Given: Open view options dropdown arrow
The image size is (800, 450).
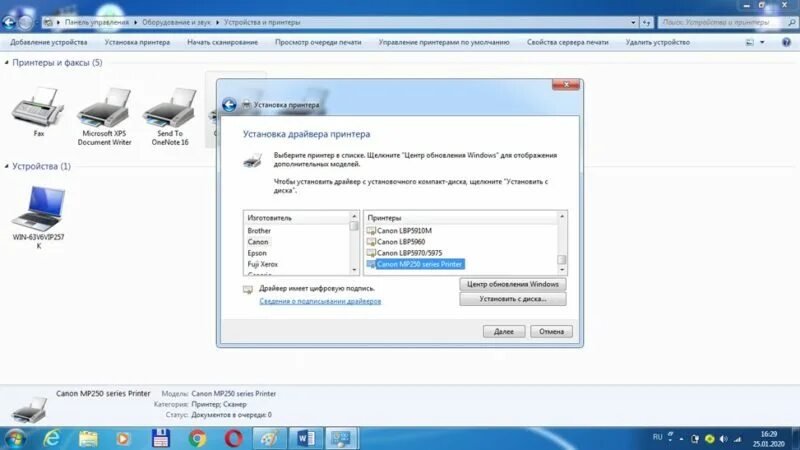Looking at the screenshot, I should [x=762, y=42].
